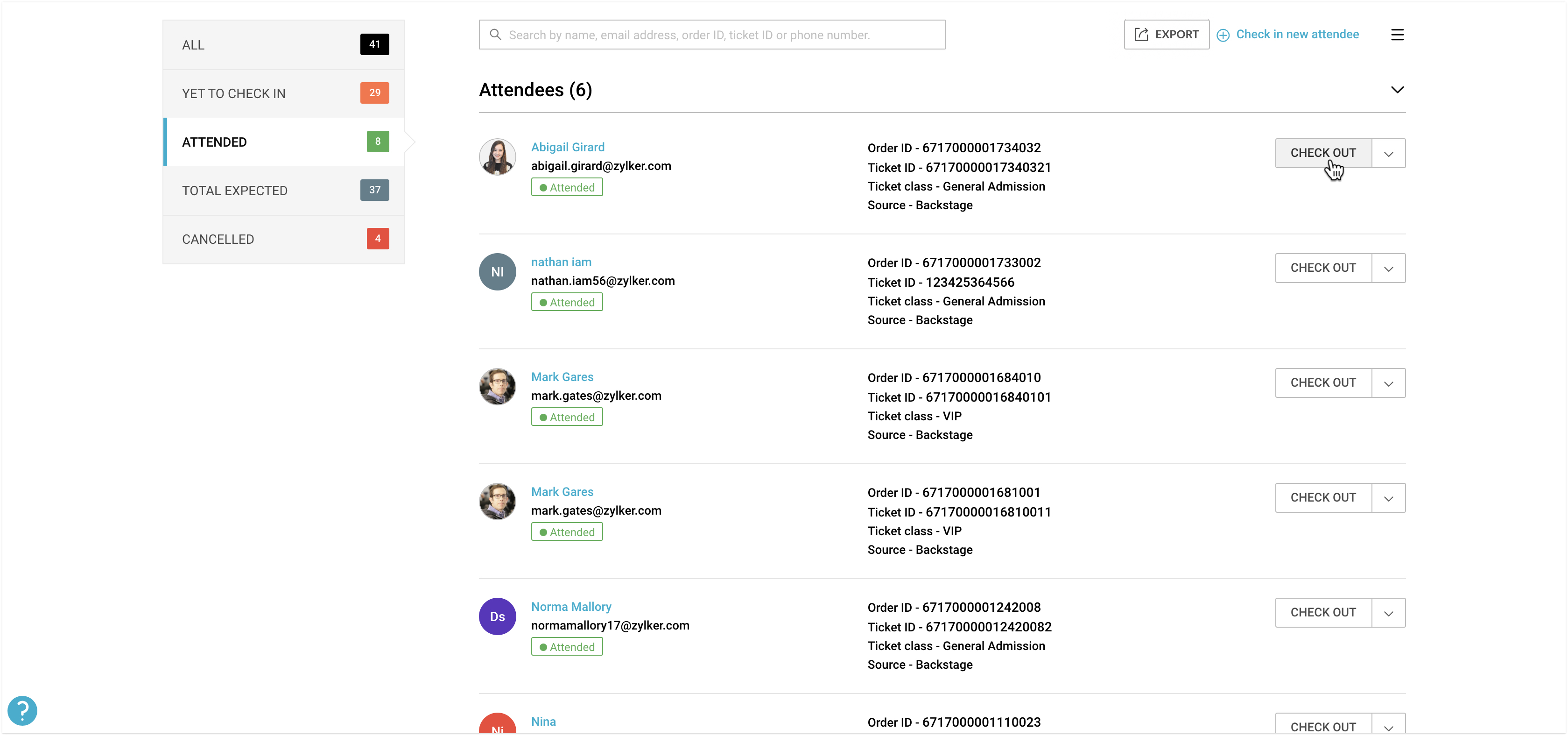This screenshot has height=736, width=1568.
Task: Click Order ID - 6717000001734032 text
Action: [954, 148]
